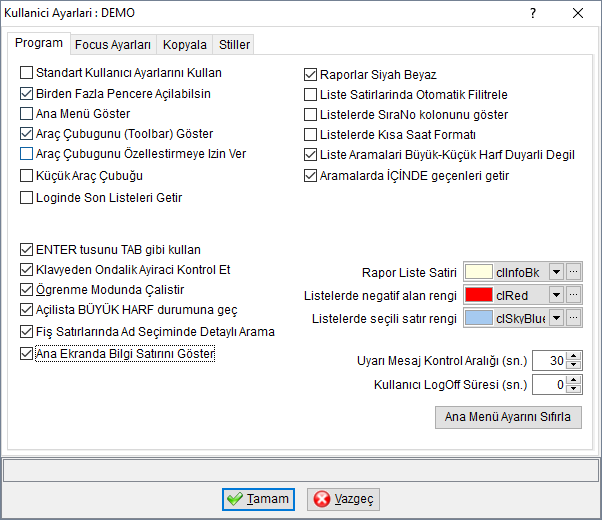Toggle Ana Menü Göster checkbox
602x520 pixels.
(26, 114)
